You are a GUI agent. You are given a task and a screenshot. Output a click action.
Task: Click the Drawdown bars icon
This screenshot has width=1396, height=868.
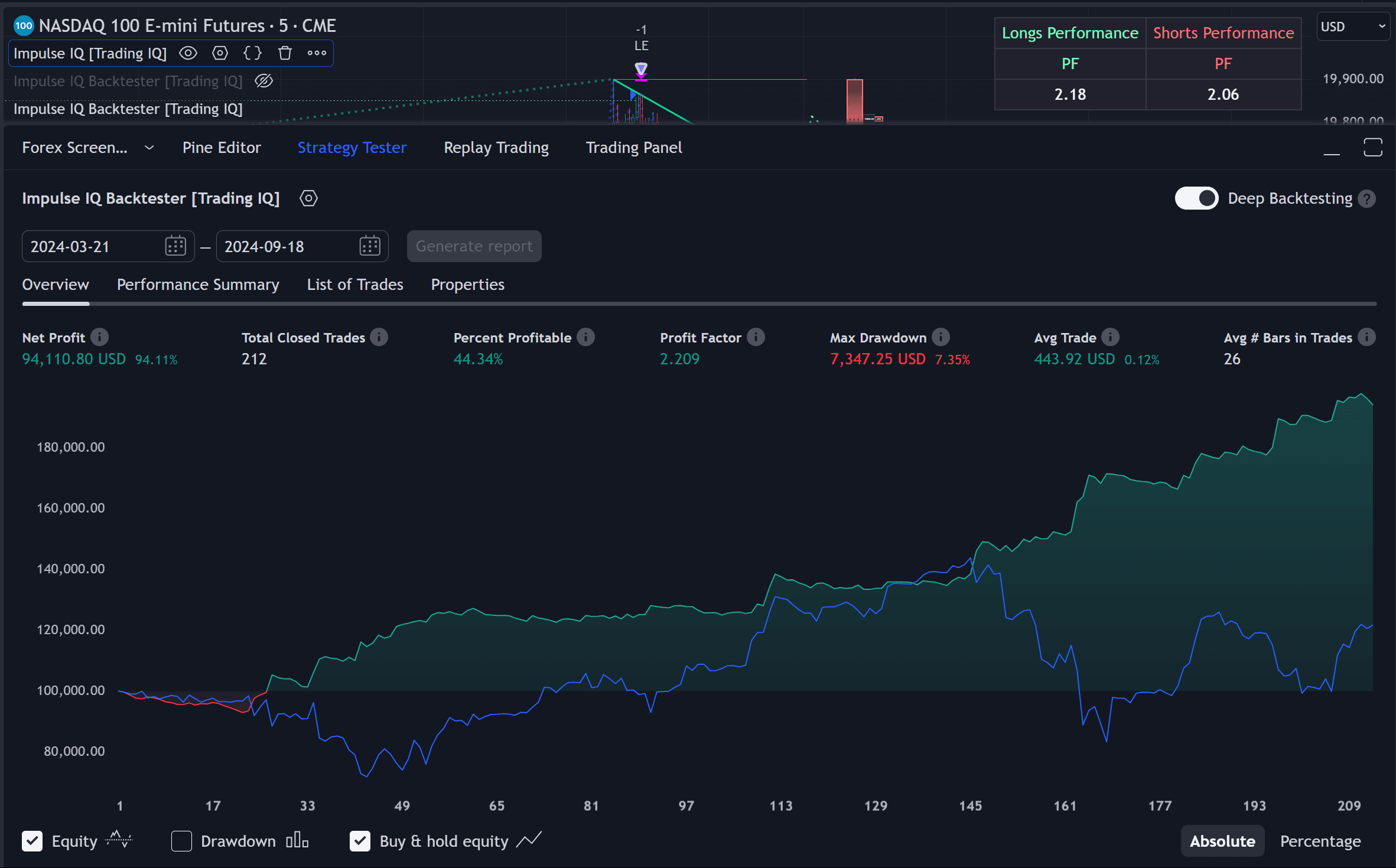point(297,840)
